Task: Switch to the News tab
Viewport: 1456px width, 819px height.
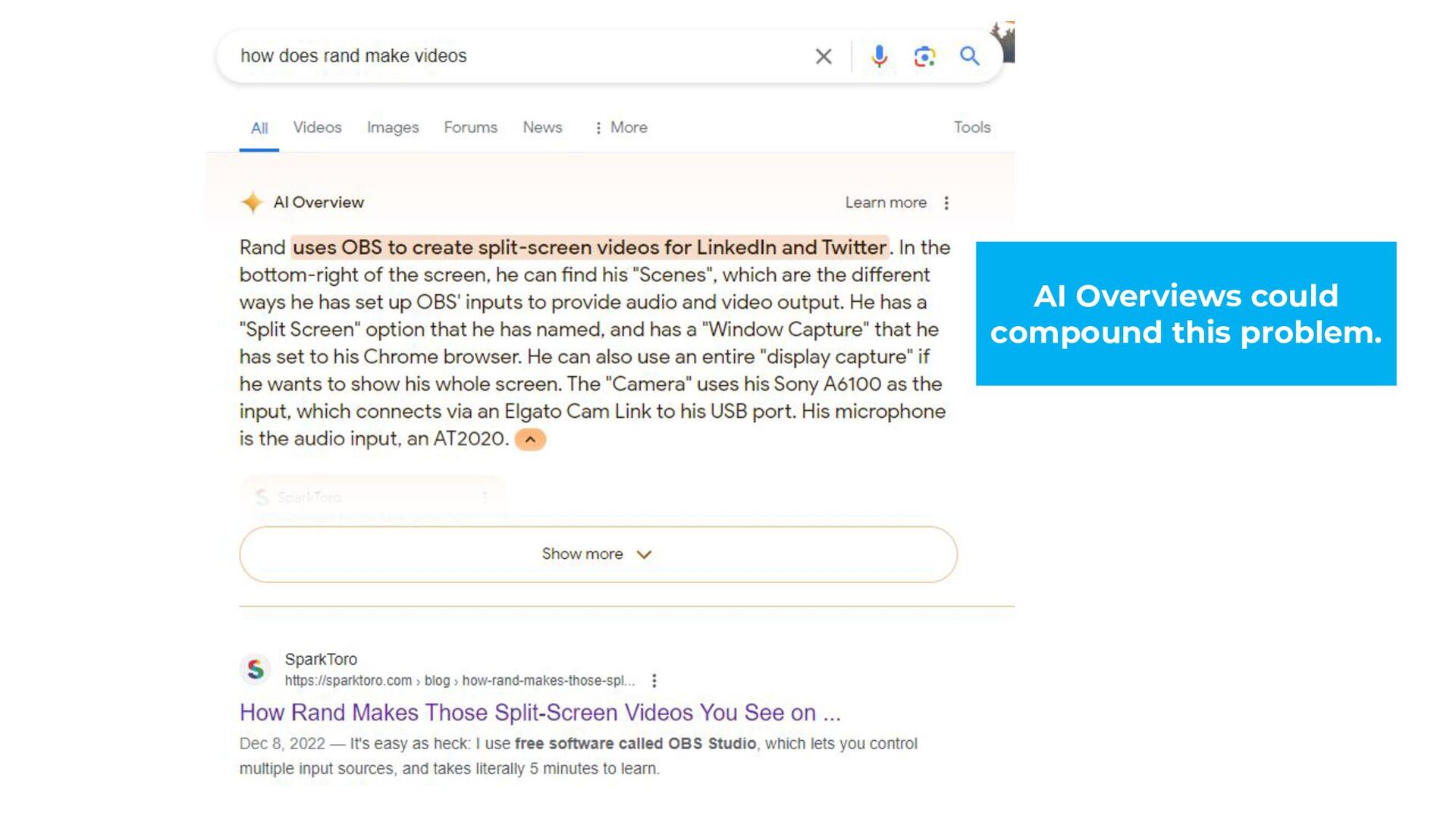Action: tap(542, 127)
